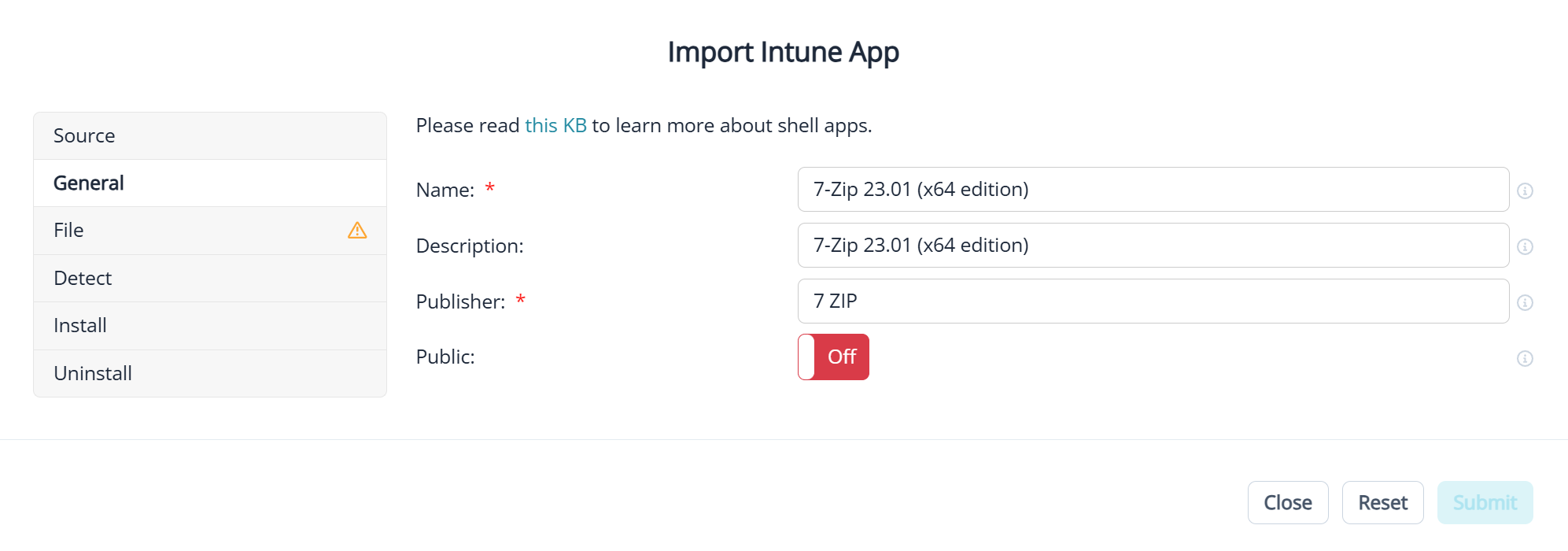The width and height of the screenshot is (1568, 551).
Task: Go to the Detect section
Action: click(209, 278)
